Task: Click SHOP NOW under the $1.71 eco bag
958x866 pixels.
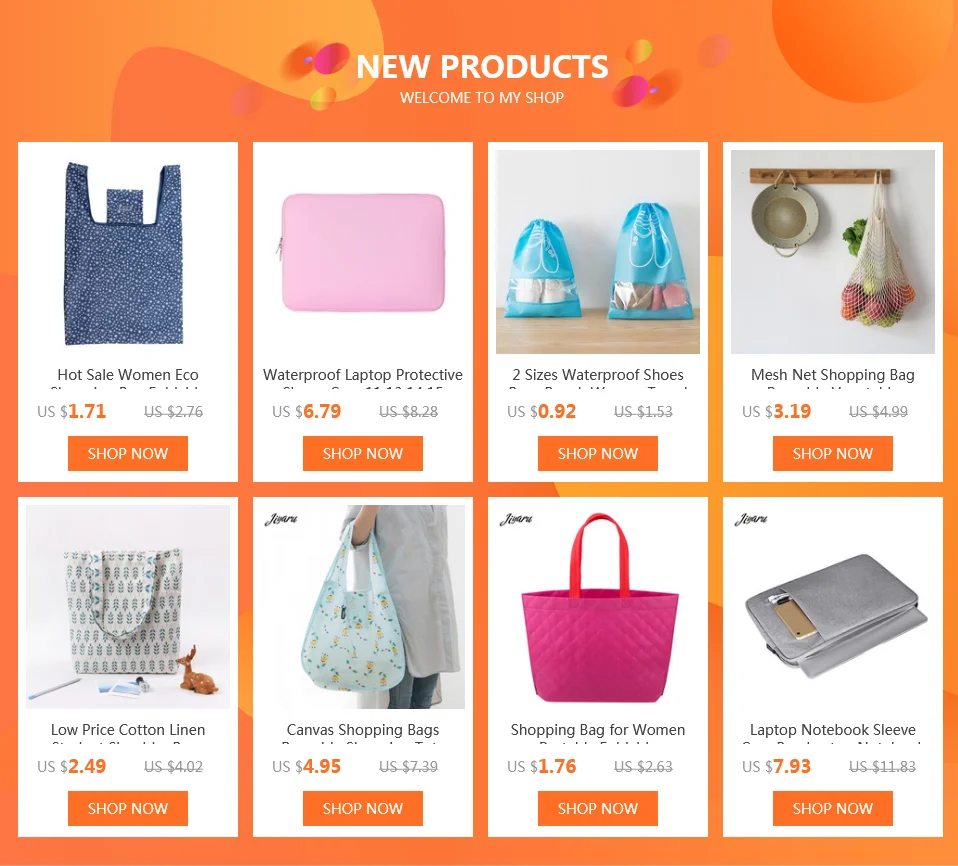Action: coord(128,453)
